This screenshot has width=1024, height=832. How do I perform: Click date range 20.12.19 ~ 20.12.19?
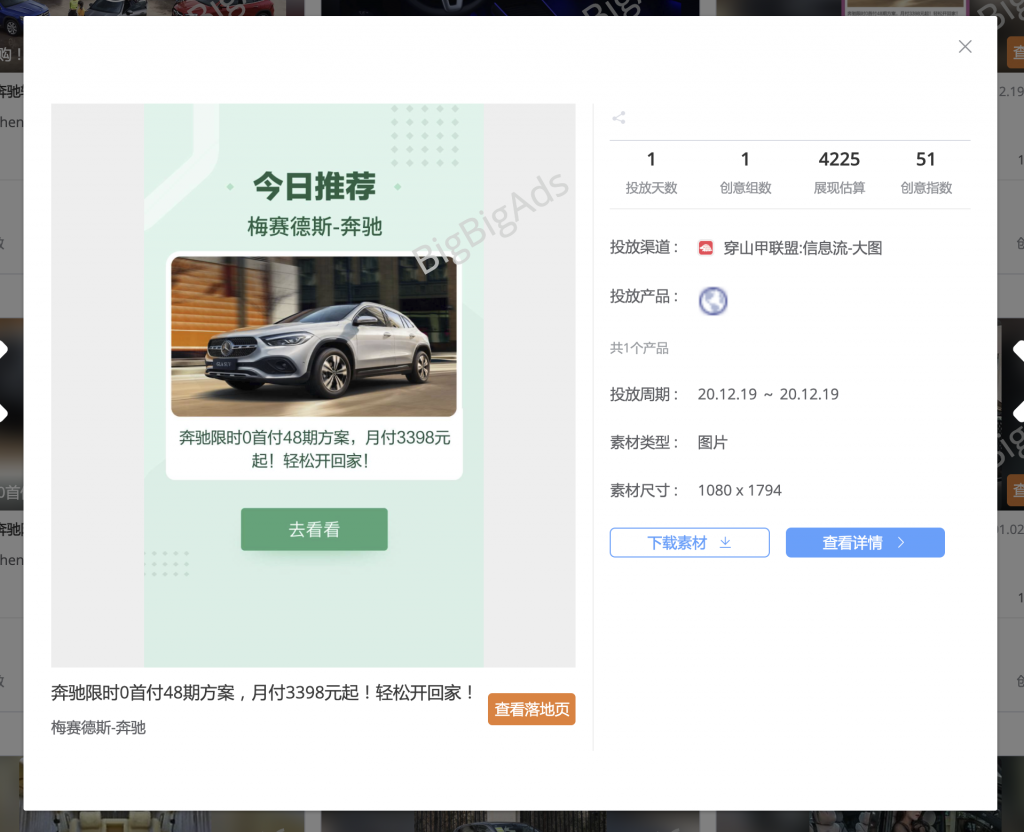(x=768, y=394)
